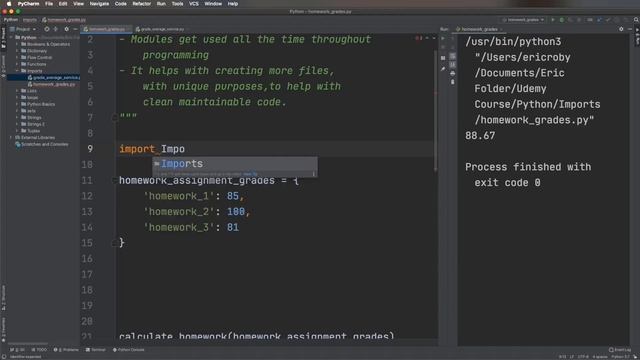Open the Refactor menu
The height and width of the screenshot is (360, 640).
pyautogui.click(x=142, y=4)
